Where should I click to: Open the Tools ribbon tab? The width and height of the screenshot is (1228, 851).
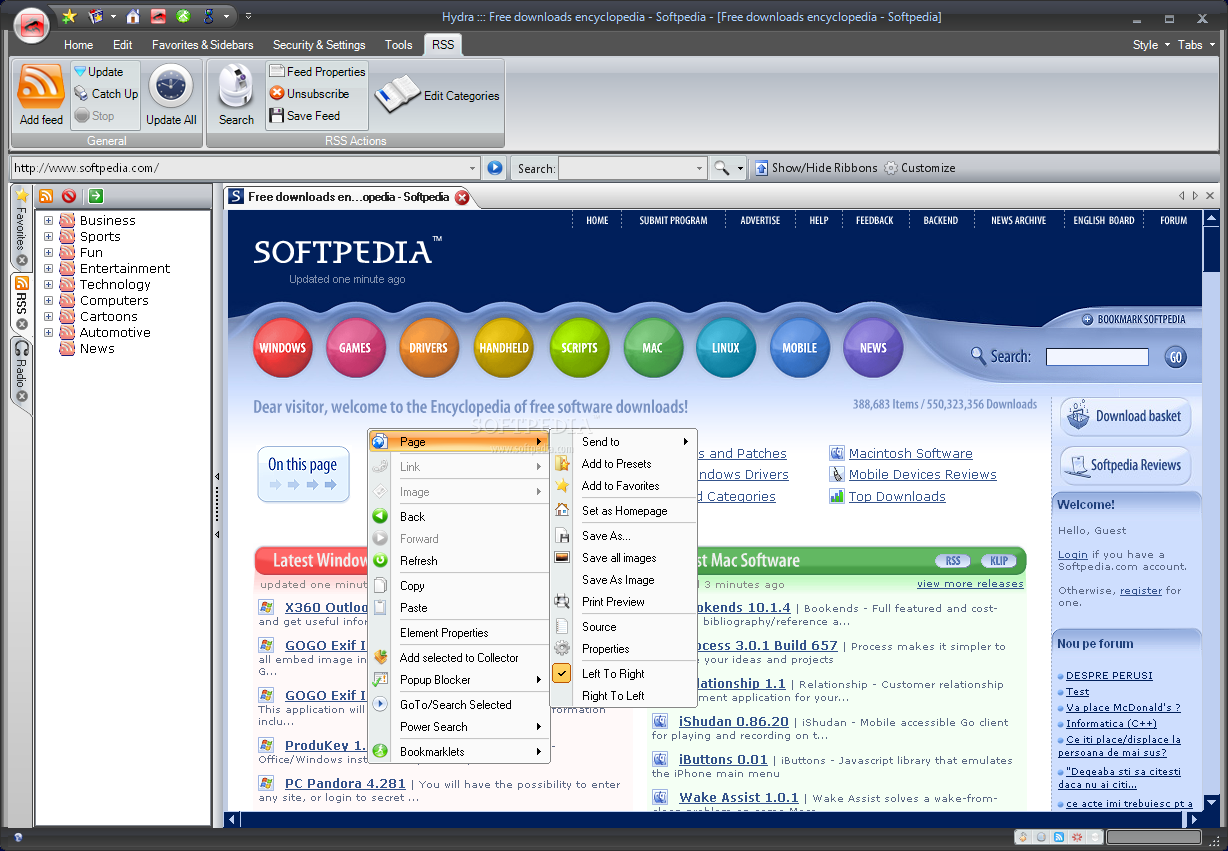[399, 45]
